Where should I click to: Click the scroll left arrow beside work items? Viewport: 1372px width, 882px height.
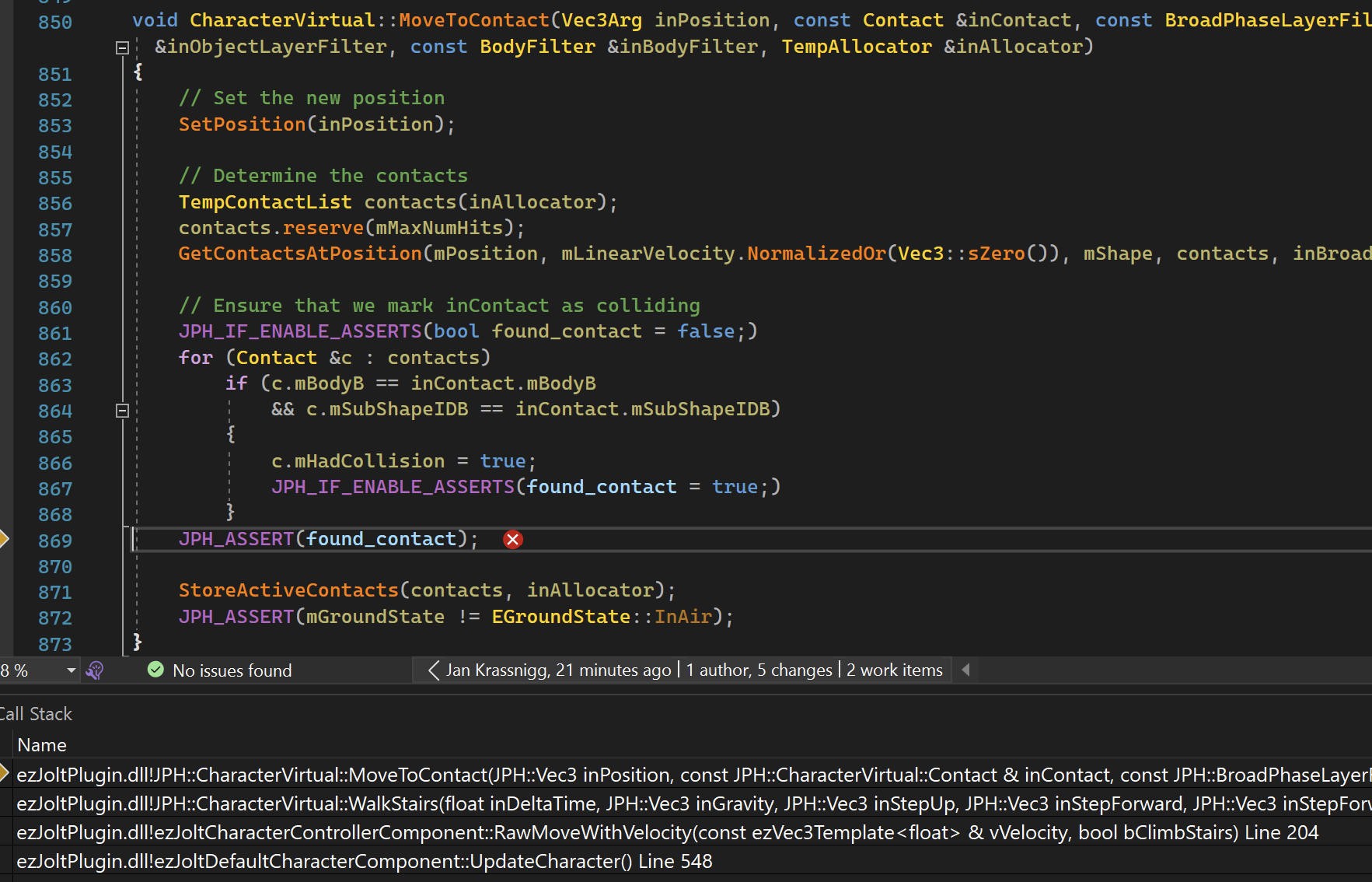tap(965, 670)
